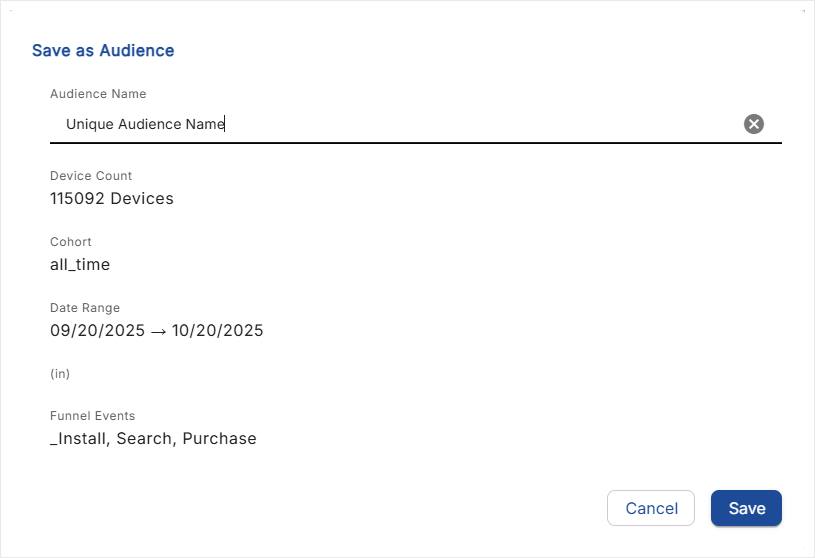Viewport: 815px width, 558px height.
Task: Click the end date 10/20/2025
Action: point(218,331)
